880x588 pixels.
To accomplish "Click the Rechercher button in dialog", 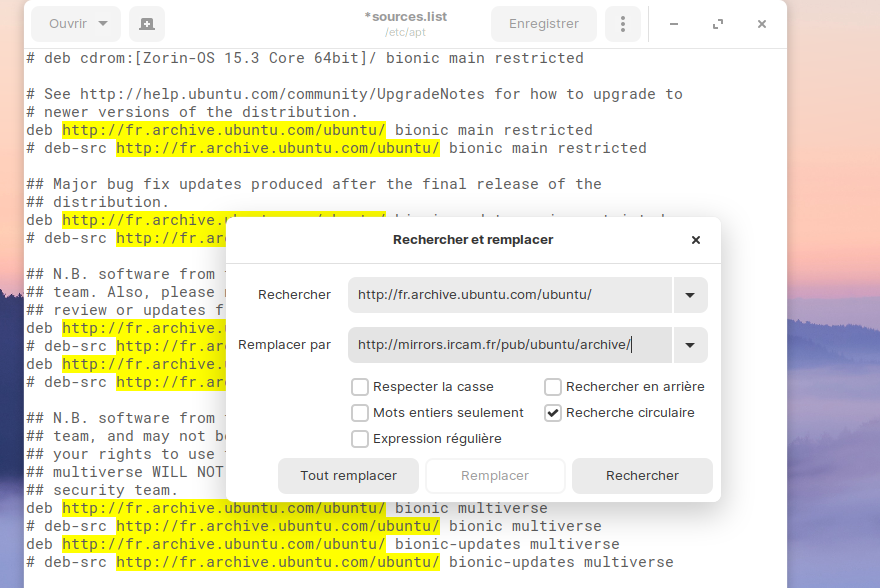I will (642, 476).
